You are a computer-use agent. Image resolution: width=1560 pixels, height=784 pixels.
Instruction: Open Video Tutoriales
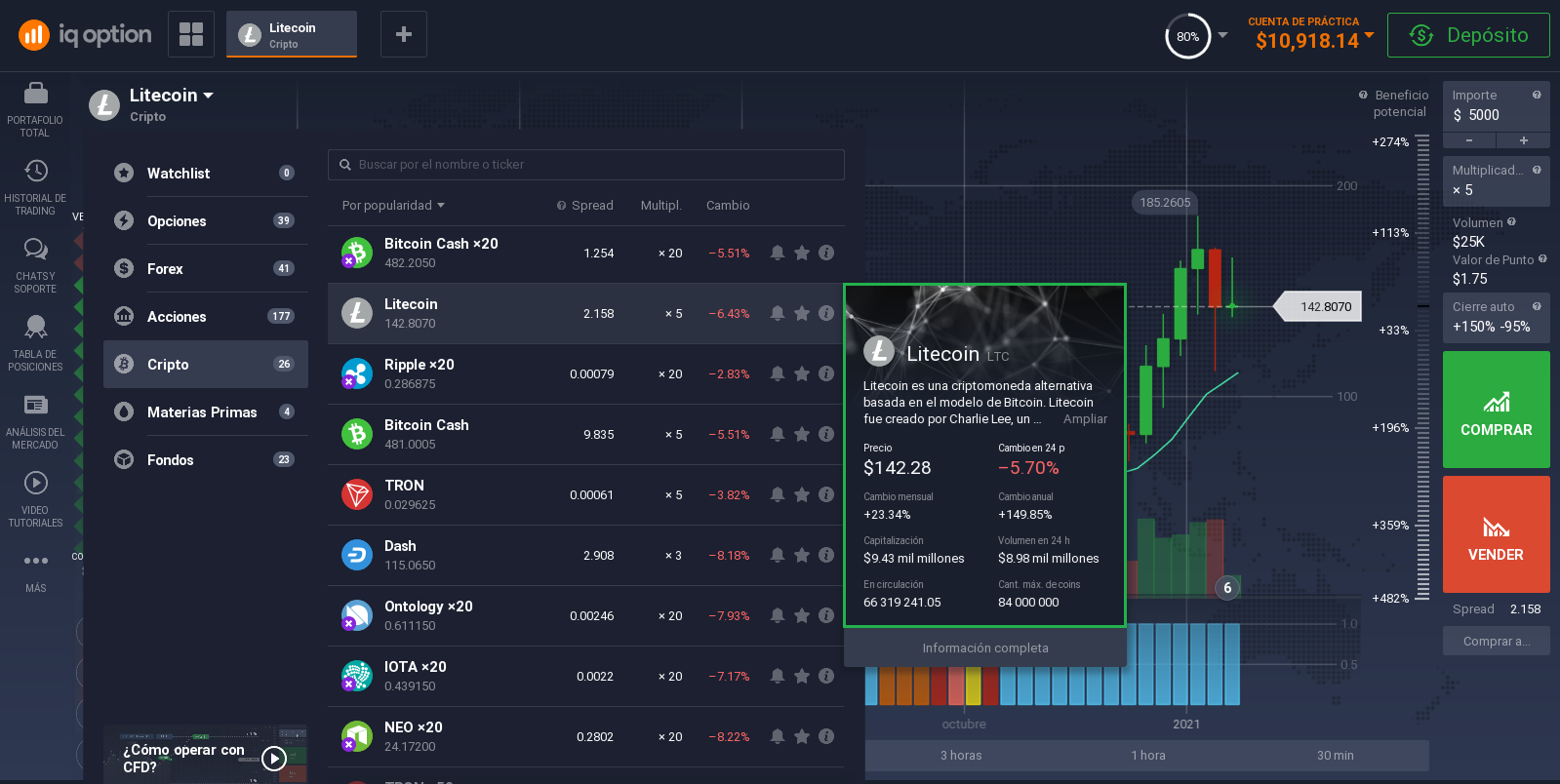(35, 499)
